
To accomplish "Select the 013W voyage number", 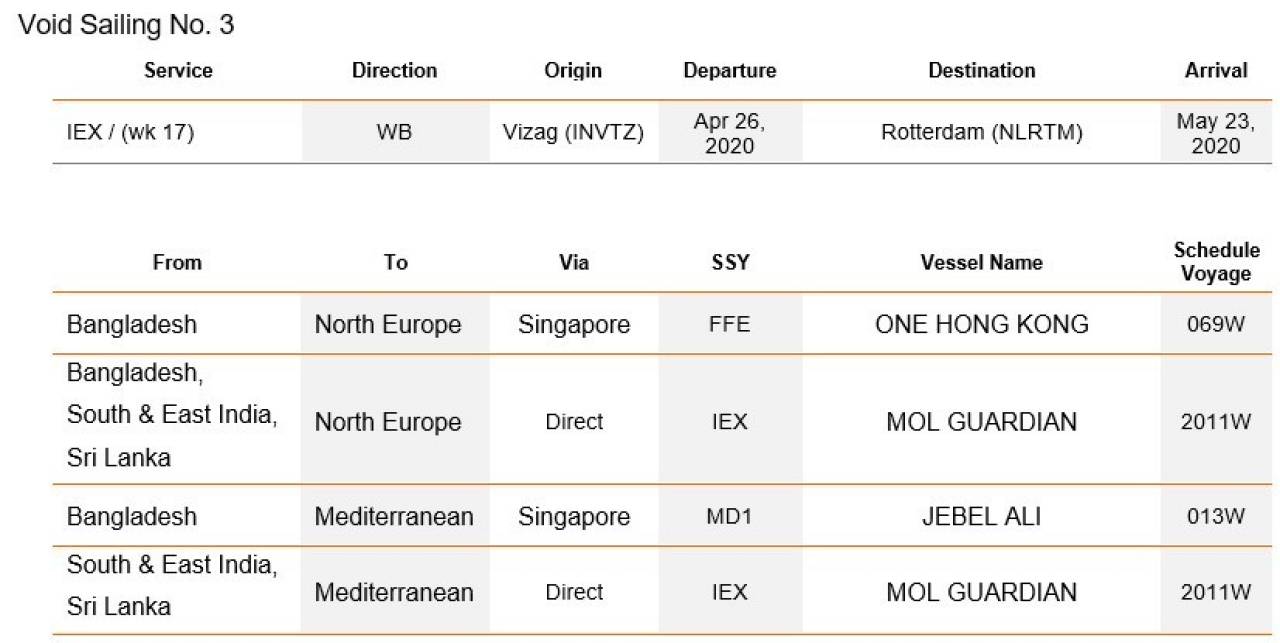I will point(1216,517).
